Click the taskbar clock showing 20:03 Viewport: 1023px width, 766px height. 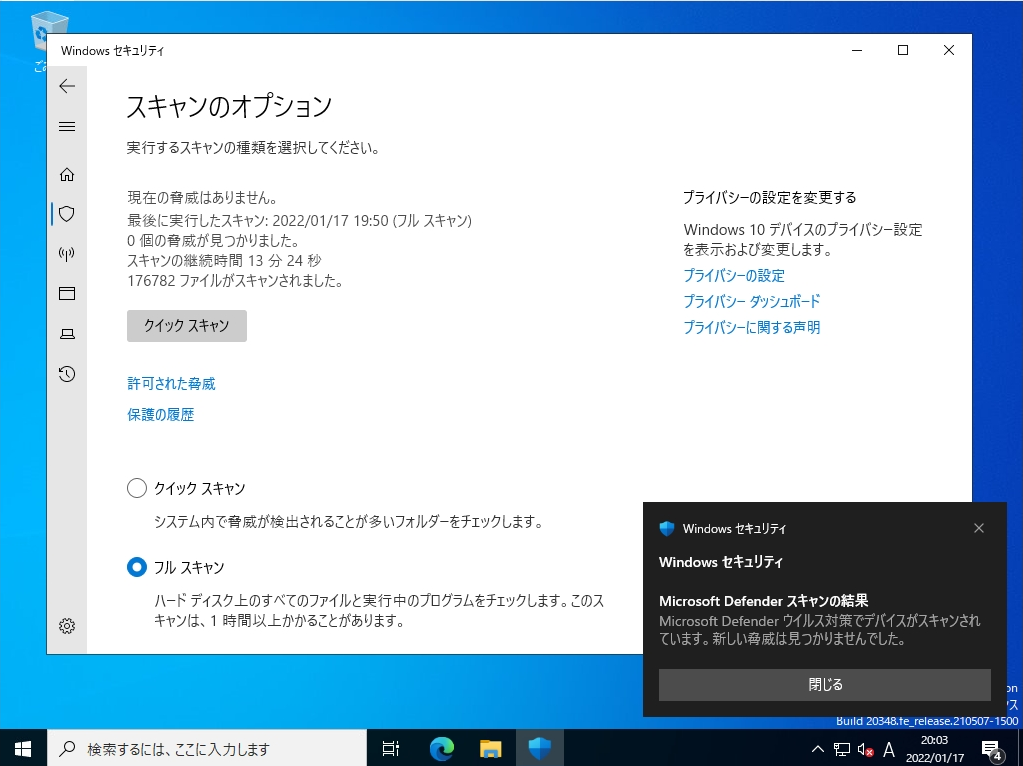(x=934, y=749)
